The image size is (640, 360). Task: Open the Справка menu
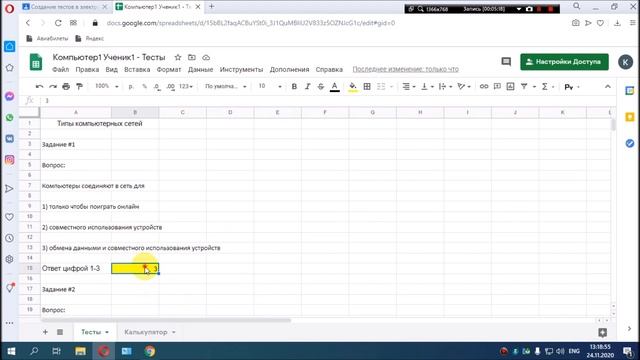[329, 69]
